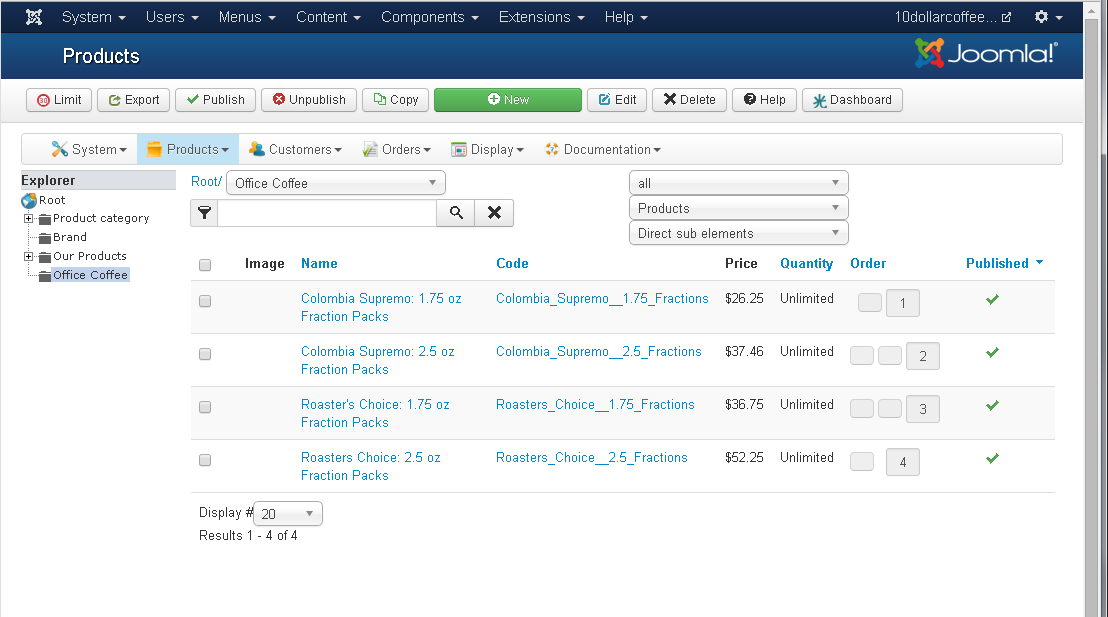The height and width of the screenshot is (617, 1108).
Task: Open the Products type filter dropdown
Action: coord(738,208)
